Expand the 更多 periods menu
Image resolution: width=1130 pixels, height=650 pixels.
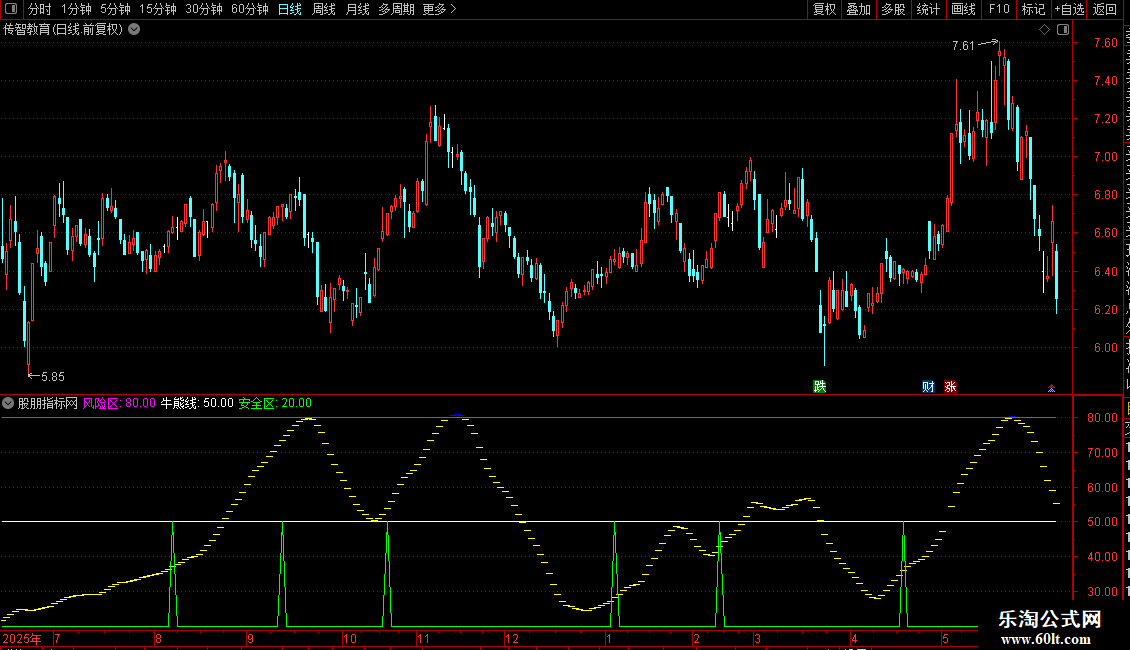[x=439, y=9]
